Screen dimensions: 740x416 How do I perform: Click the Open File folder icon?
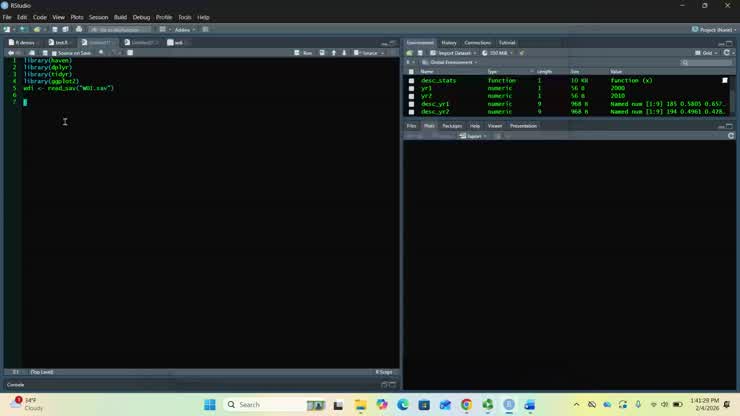point(37,29)
